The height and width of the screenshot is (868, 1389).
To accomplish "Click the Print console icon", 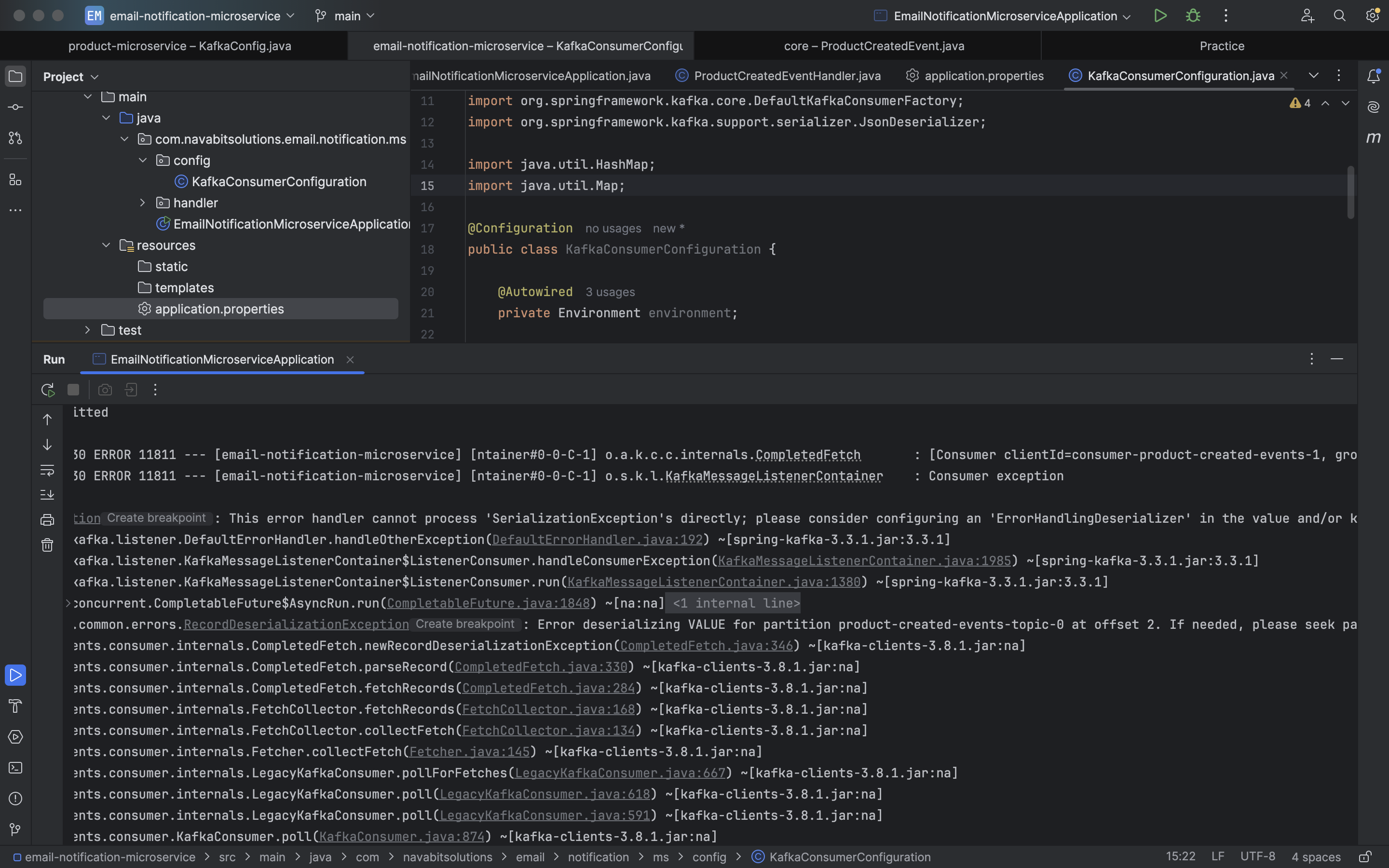I will 47,520.
